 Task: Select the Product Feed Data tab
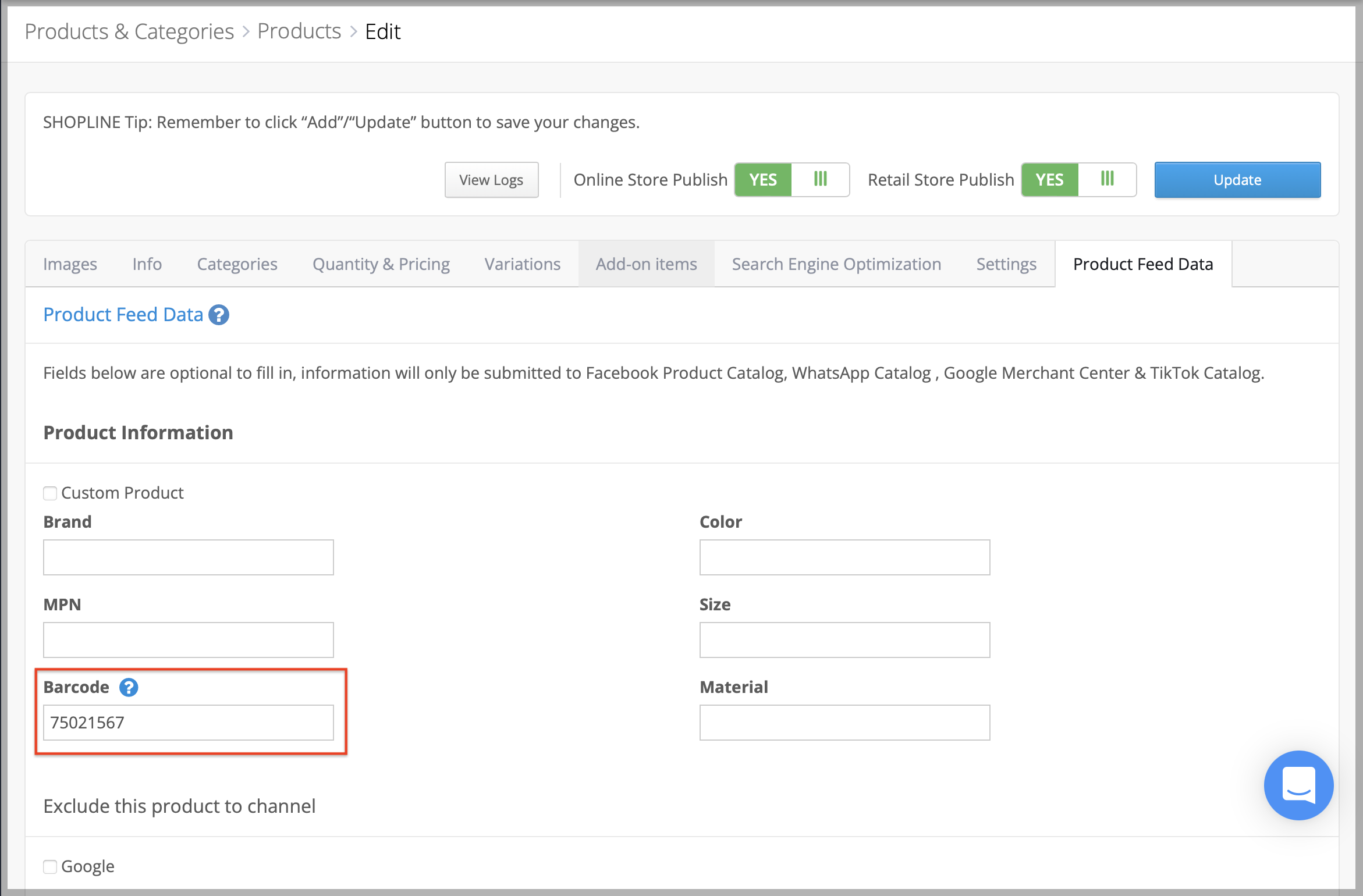[1143, 264]
